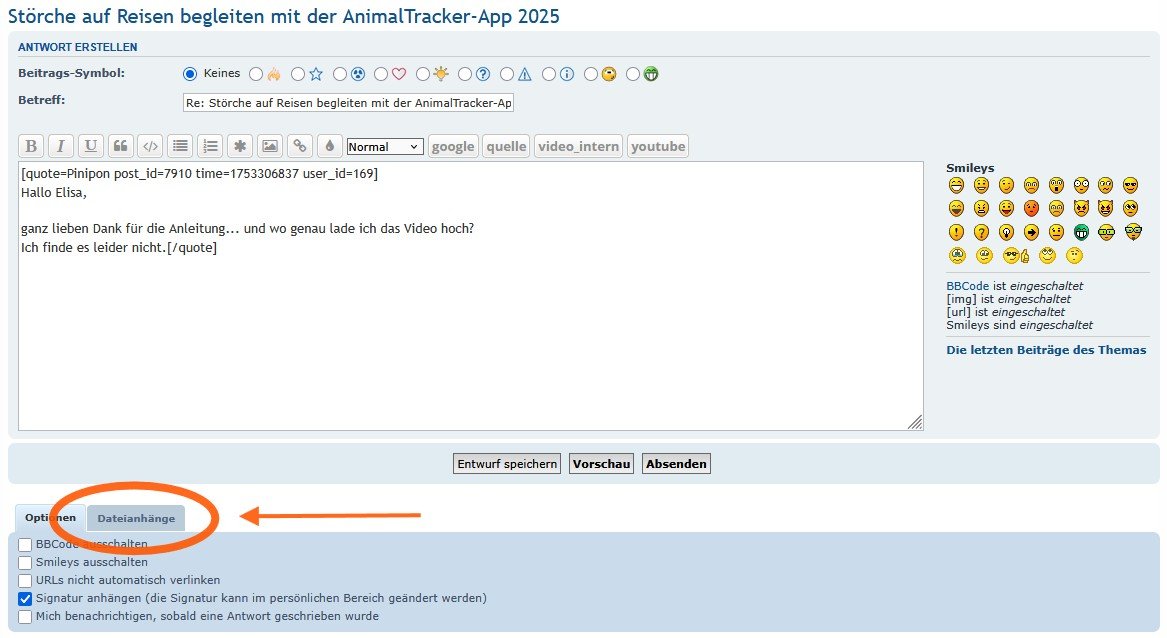Click the Absenden button
Viewport: 1167px width, 638px height.
click(x=676, y=464)
